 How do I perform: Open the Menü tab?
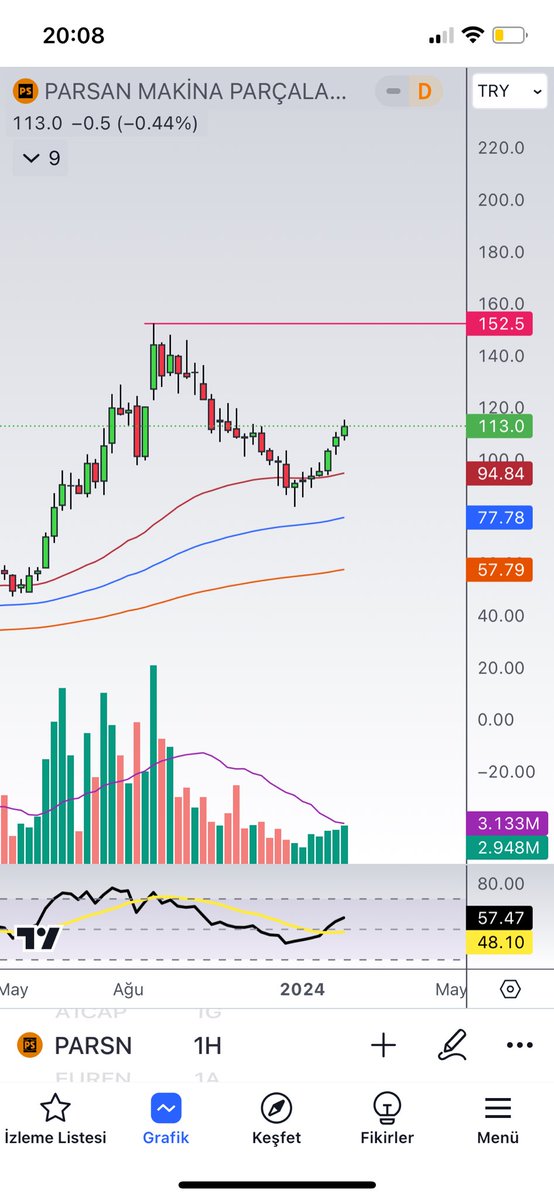click(498, 1118)
